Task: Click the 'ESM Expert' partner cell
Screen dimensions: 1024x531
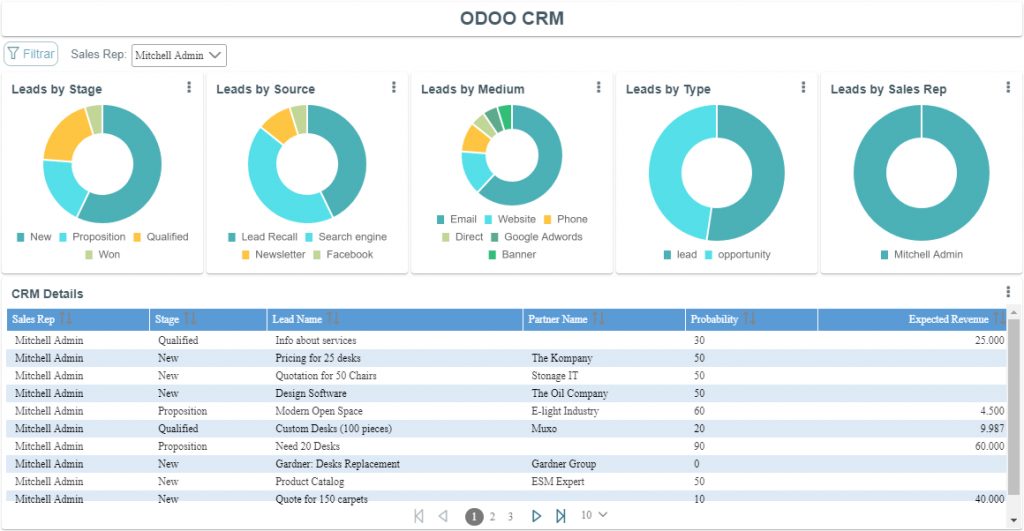Action: (558, 481)
